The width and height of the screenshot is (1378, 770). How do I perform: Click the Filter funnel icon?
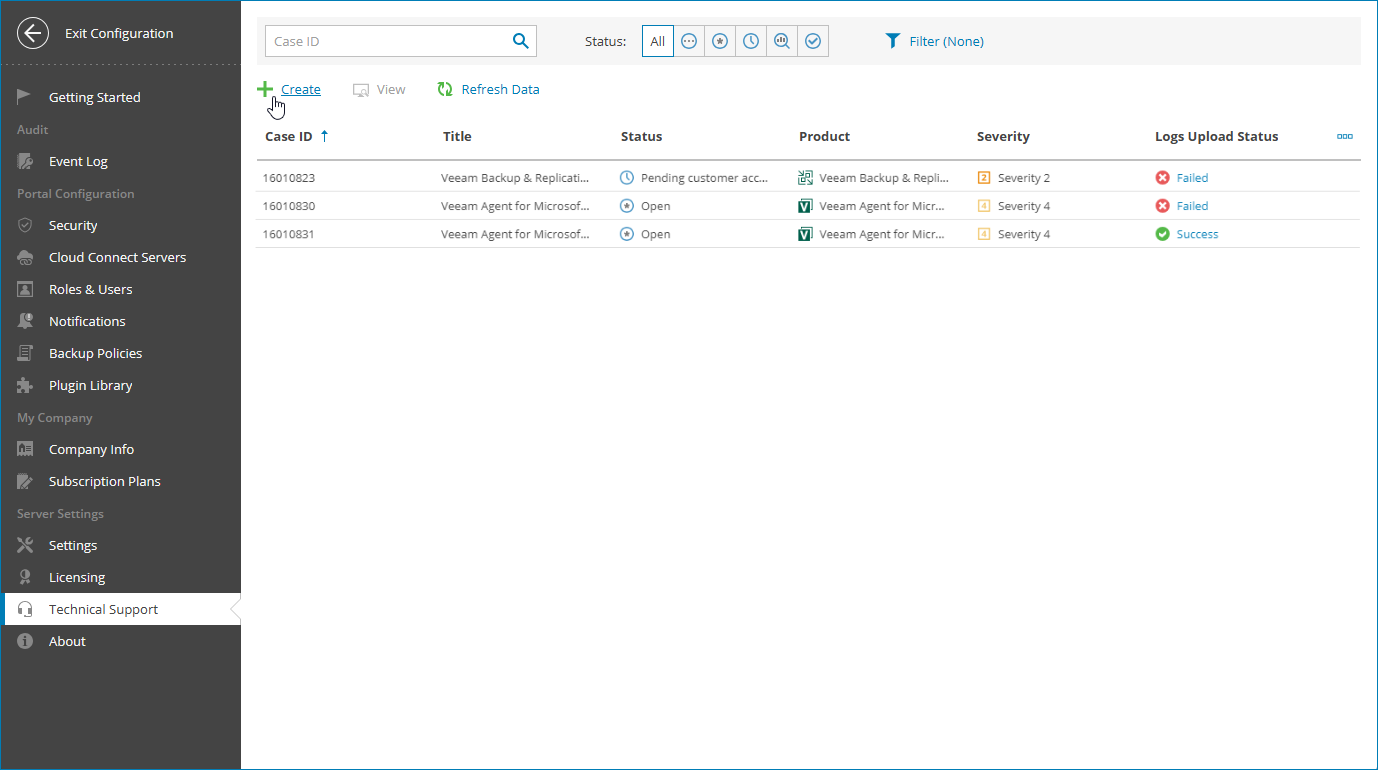893,41
